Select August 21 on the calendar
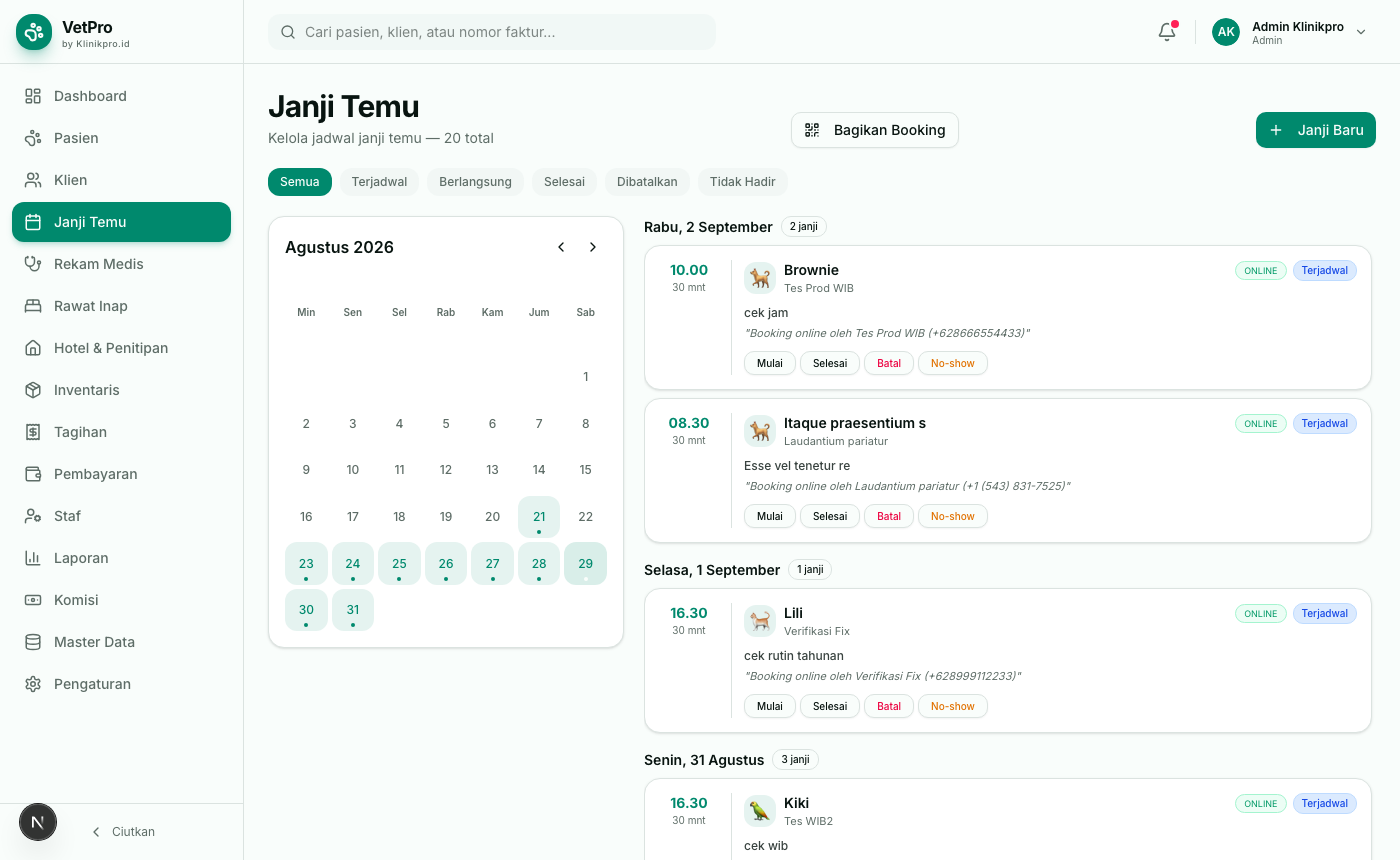This screenshot has height=860, width=1400. coord(539,517)
